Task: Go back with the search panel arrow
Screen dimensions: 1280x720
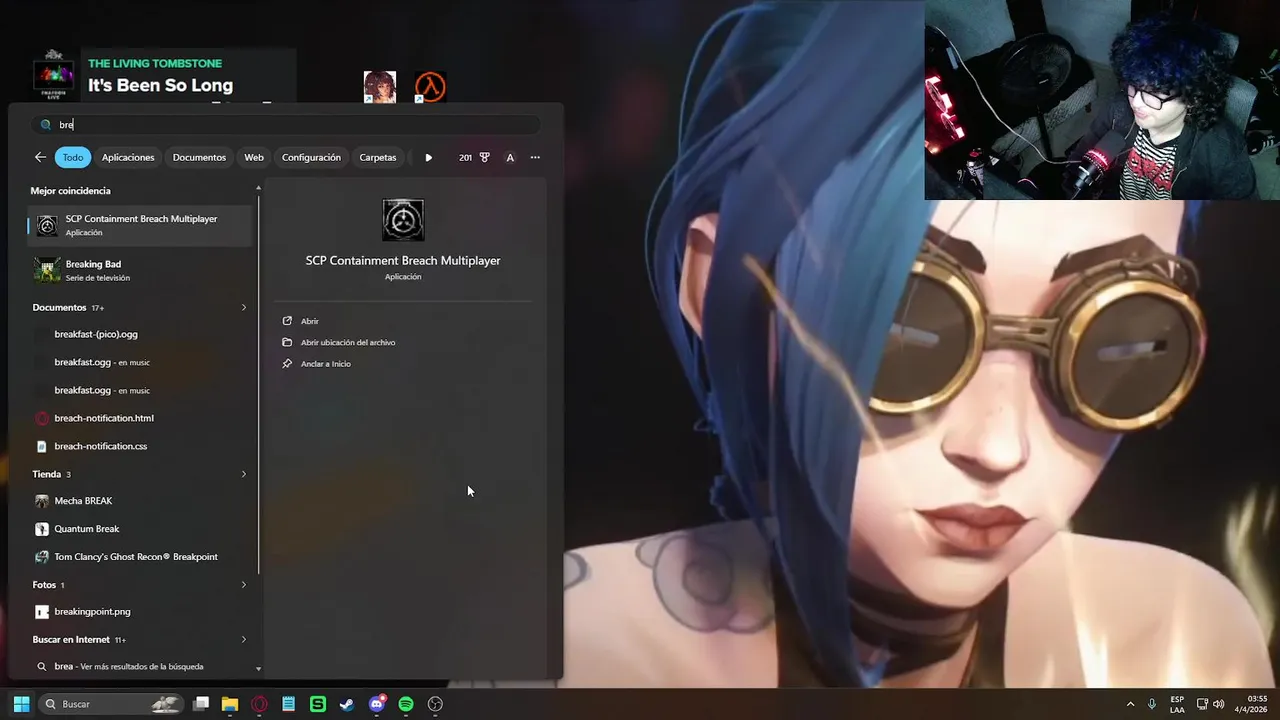Action: point(40,157)
